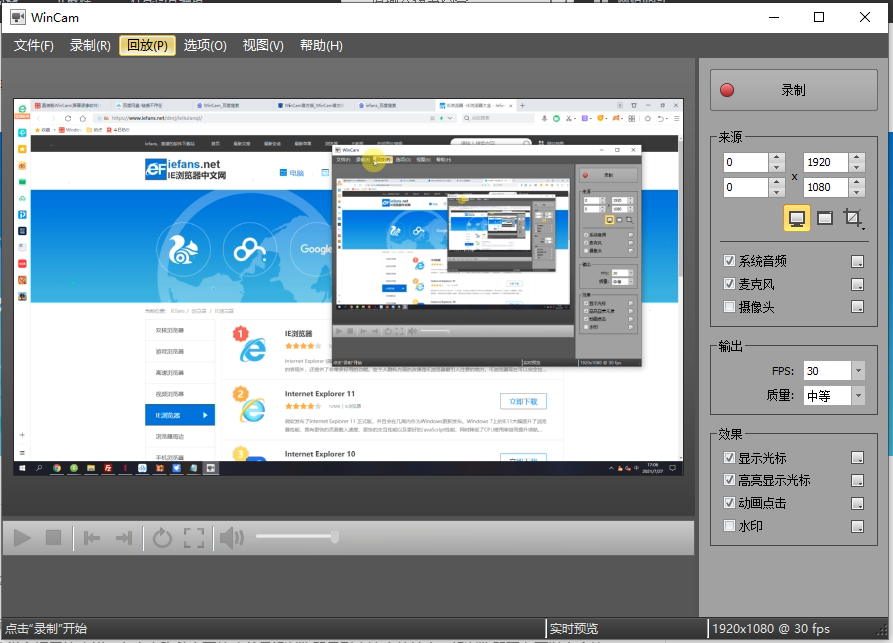Toggle the 显示光标 checkbox

(x=729, y=457)
